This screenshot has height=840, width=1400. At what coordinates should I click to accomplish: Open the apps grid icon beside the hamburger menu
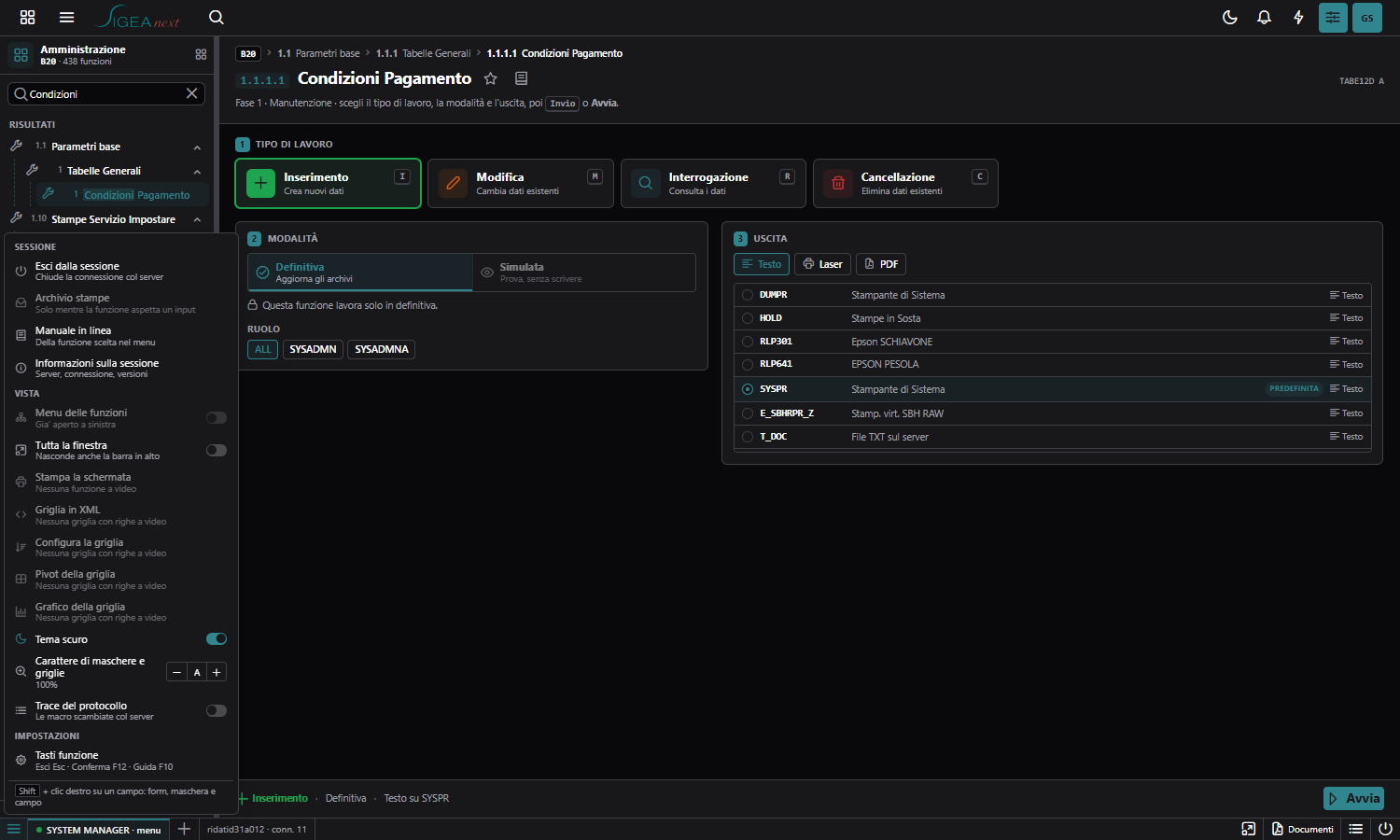(x=27, y=18)
